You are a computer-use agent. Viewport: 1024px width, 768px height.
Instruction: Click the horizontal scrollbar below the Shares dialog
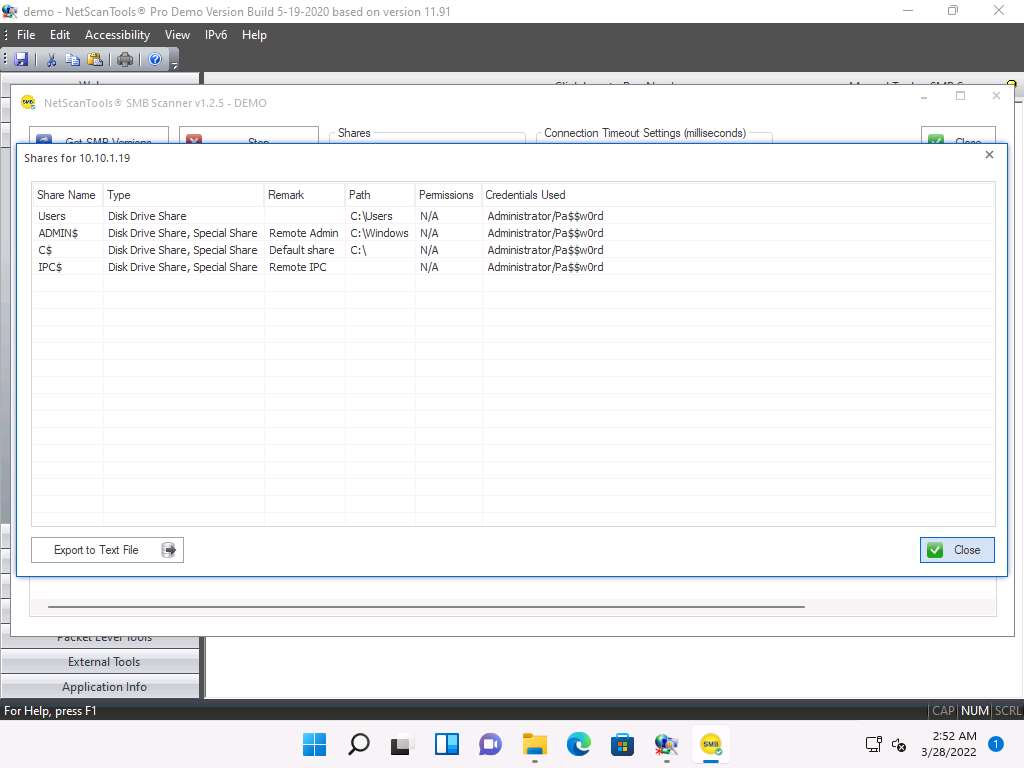426,607
